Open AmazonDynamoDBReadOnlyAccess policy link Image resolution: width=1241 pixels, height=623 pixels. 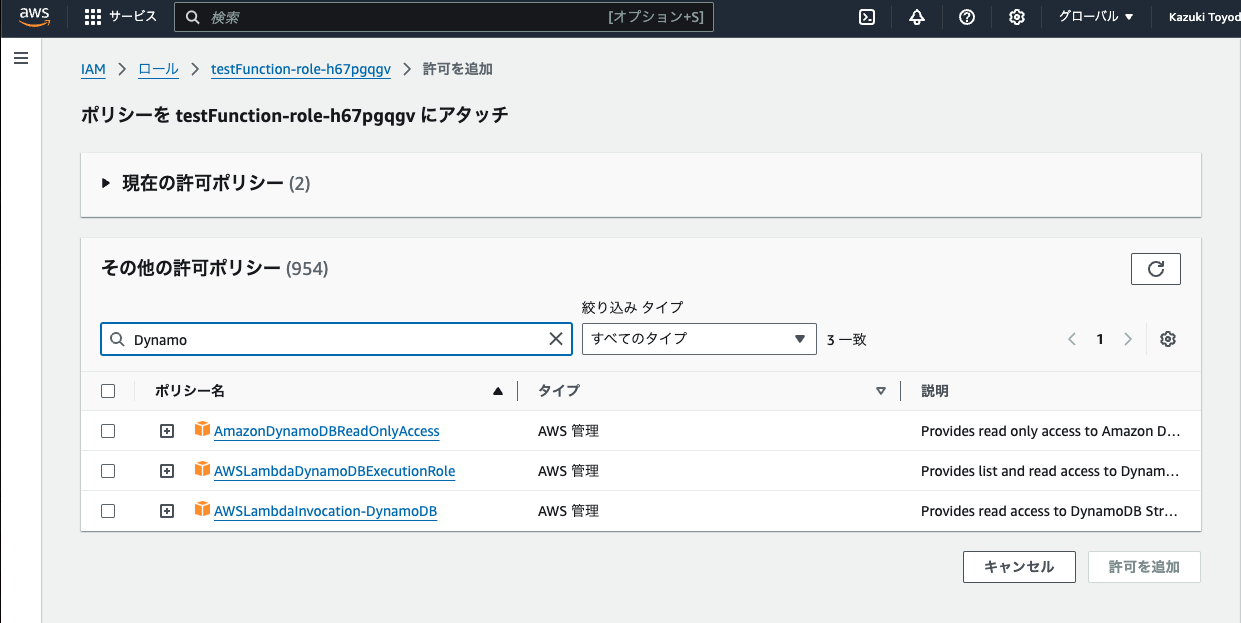(327, 431)
